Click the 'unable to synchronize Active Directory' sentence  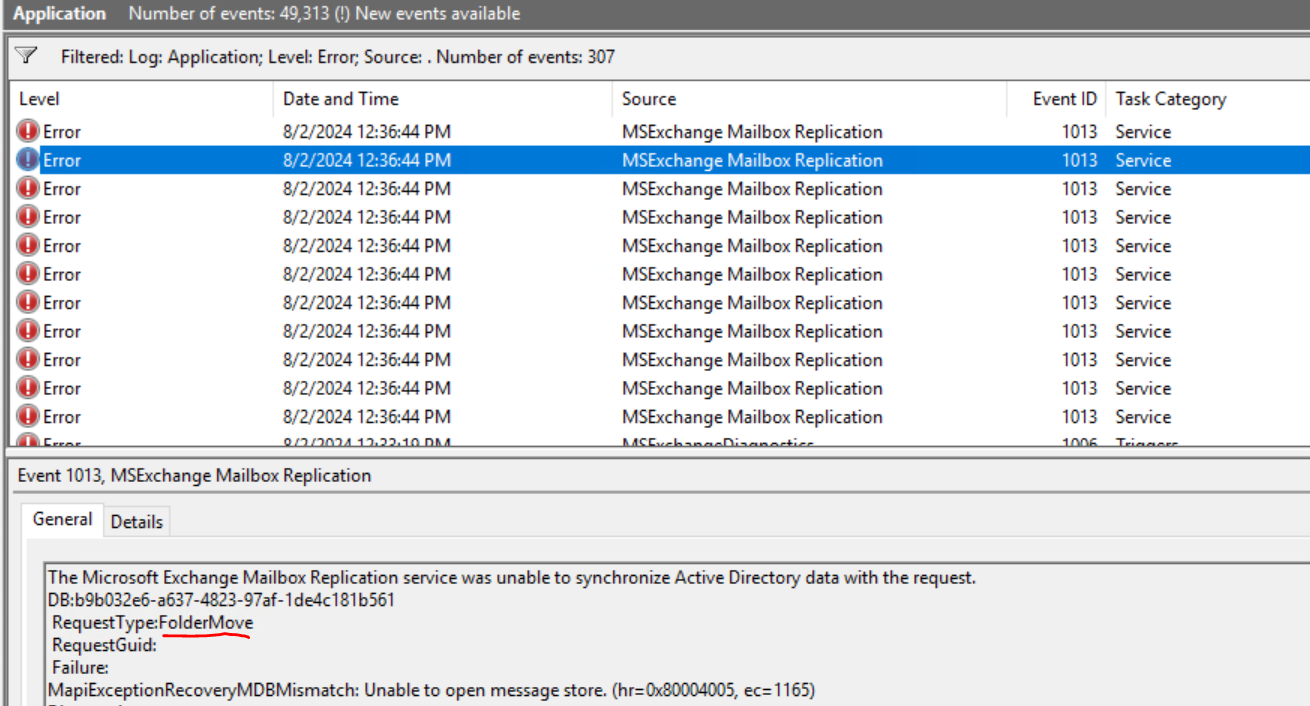[x=511, y=577]
